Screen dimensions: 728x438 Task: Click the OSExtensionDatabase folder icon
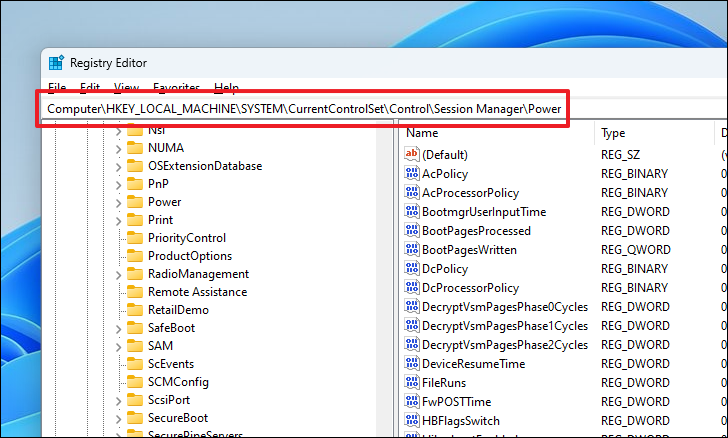[135, 166]
